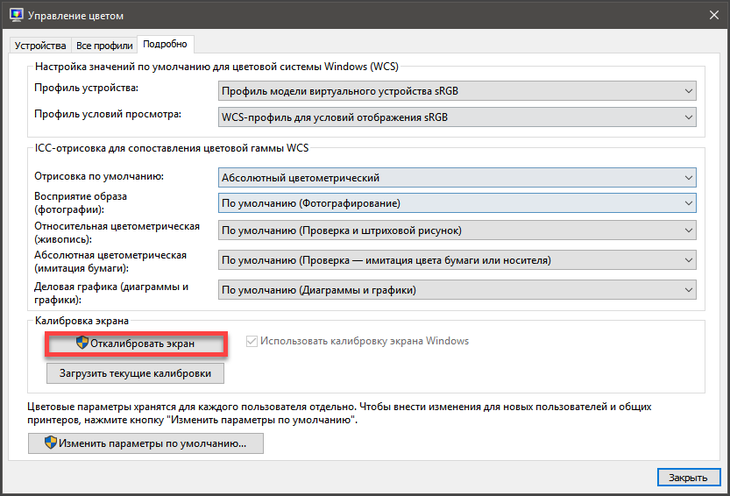Open the Отрисовка по умолчанию dropdown

point(457,178)
